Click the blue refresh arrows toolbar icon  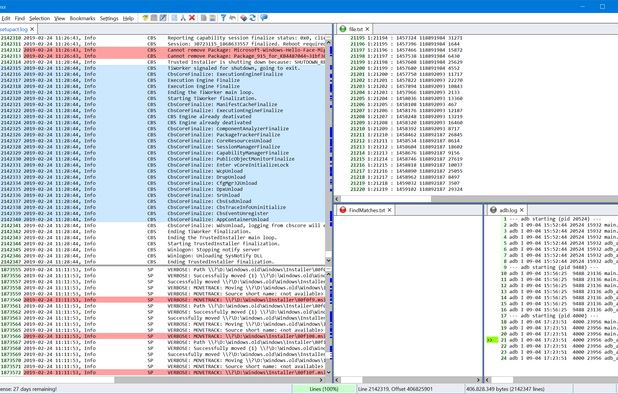[253, 18]
